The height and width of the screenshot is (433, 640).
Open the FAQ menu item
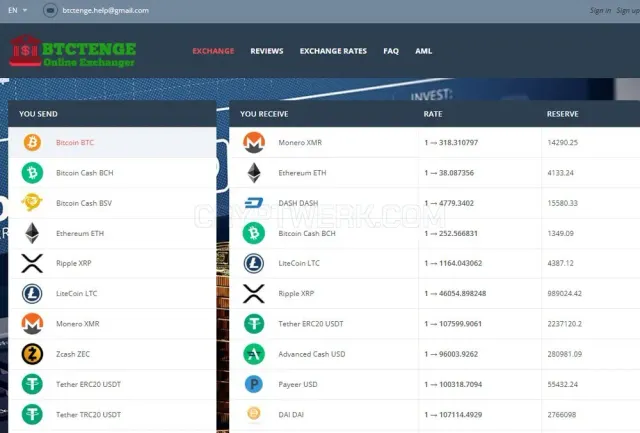tap(391, 51)
